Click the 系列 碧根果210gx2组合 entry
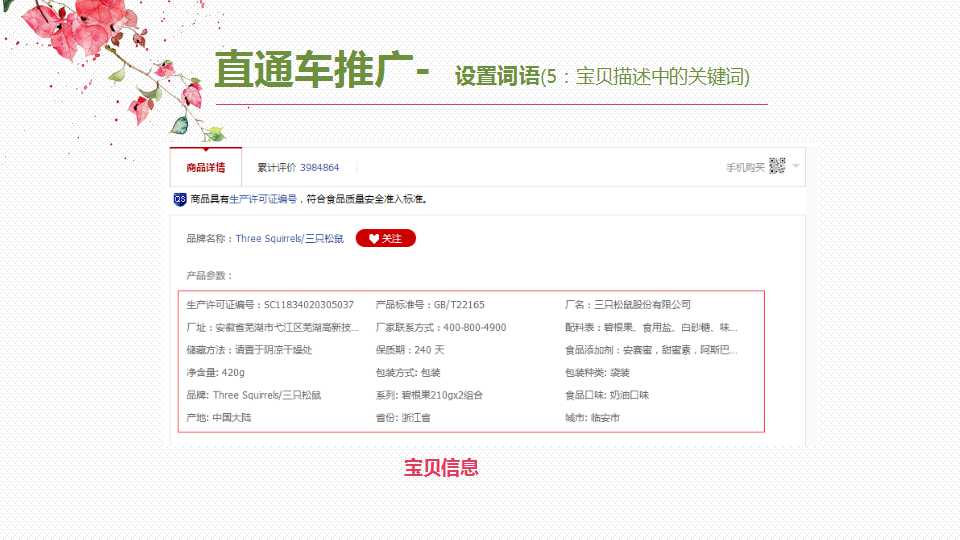Image resolution: width=960 pixels, height=540 pixels. [429, 395]
